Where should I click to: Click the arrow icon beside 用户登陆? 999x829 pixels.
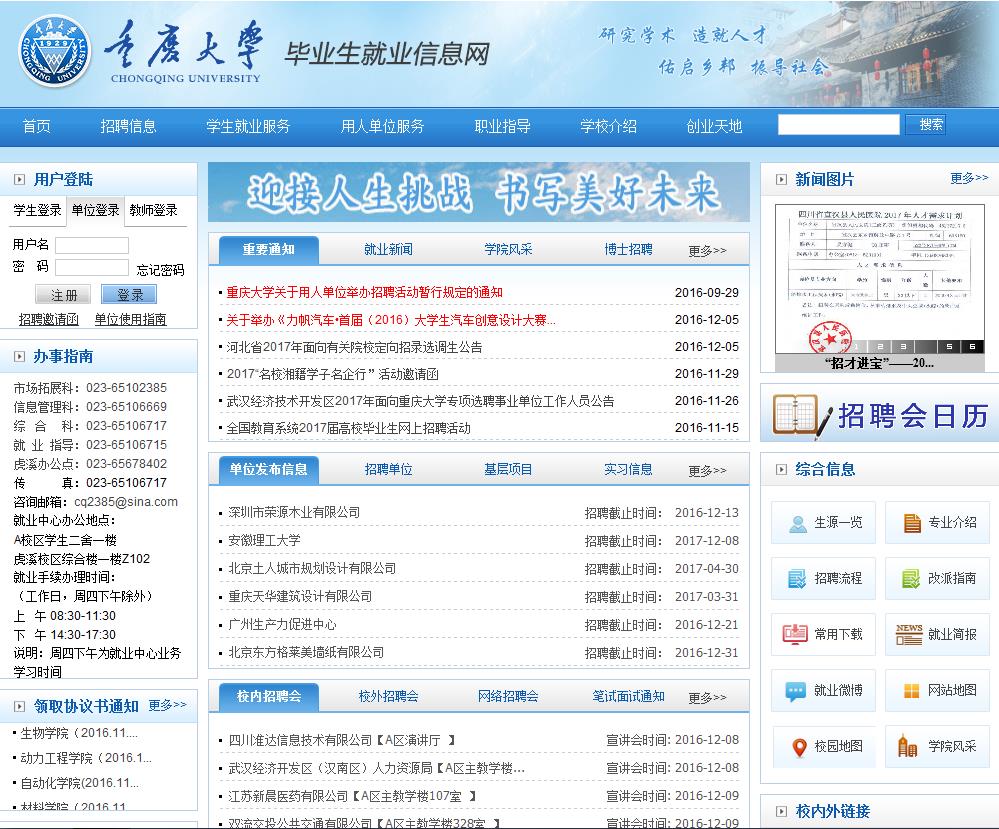[20, 180]
